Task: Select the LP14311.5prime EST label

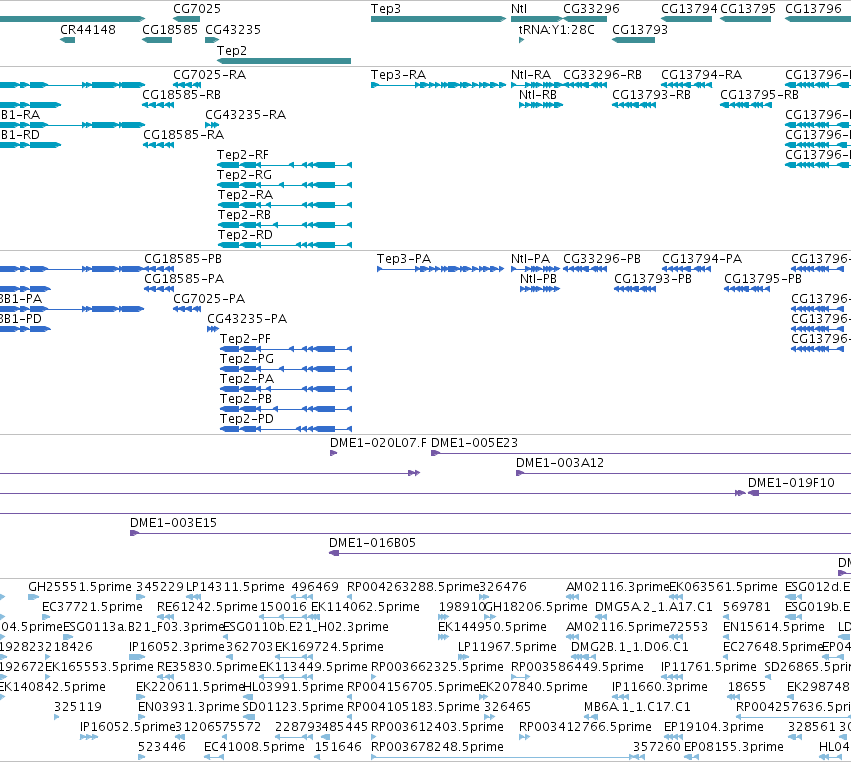Action: 235,587
